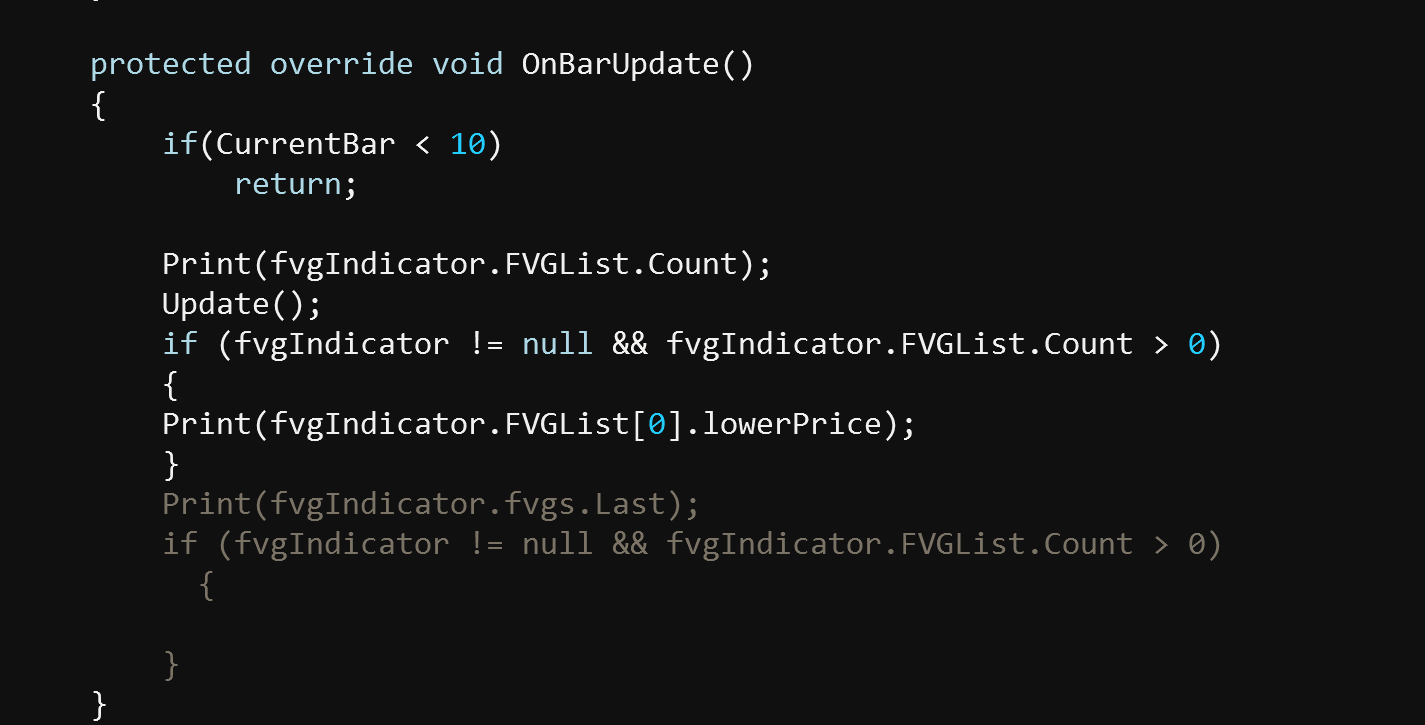Click the lowerPrice property name

(790, 424)
